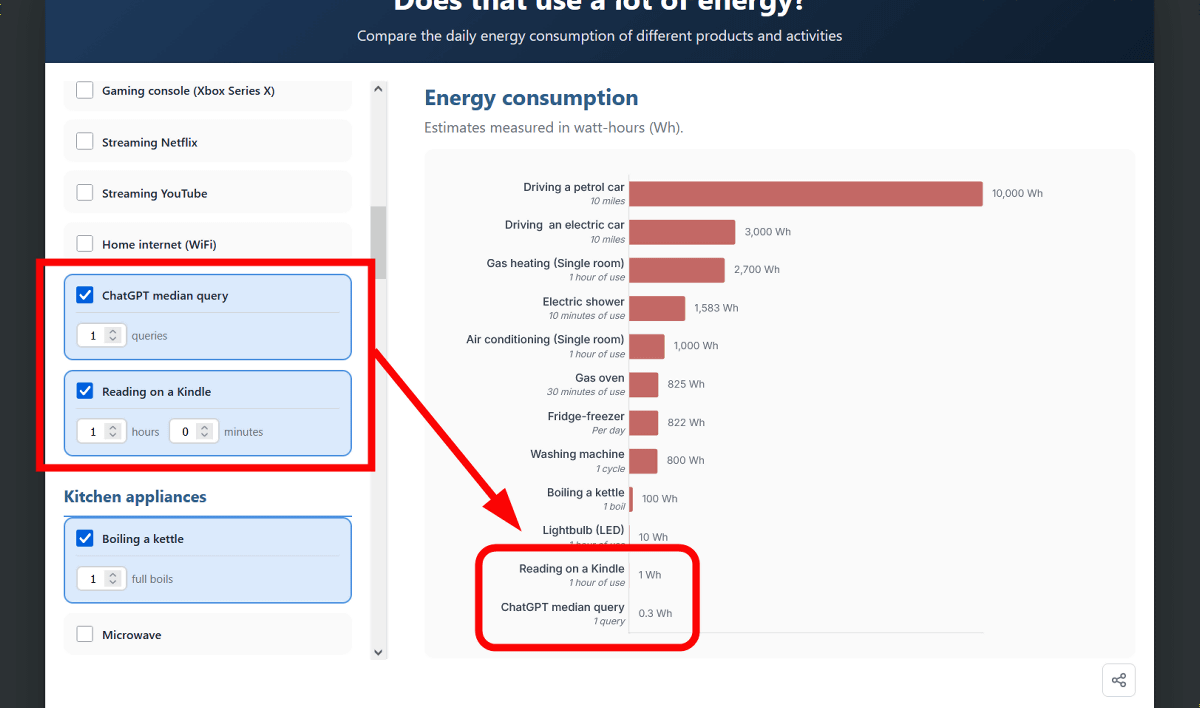Enable Home internet (WiFi) checkbox

(x=85, y=244)
